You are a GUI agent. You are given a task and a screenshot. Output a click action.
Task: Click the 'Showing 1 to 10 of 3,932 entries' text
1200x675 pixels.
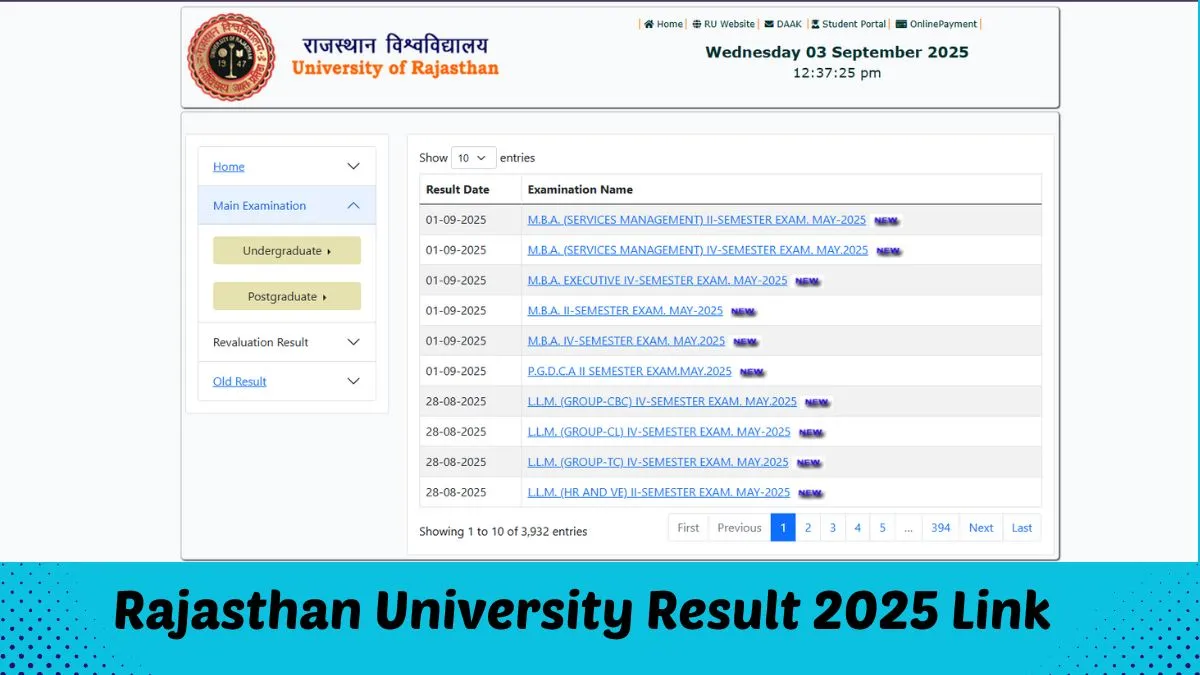click(503, 532)
